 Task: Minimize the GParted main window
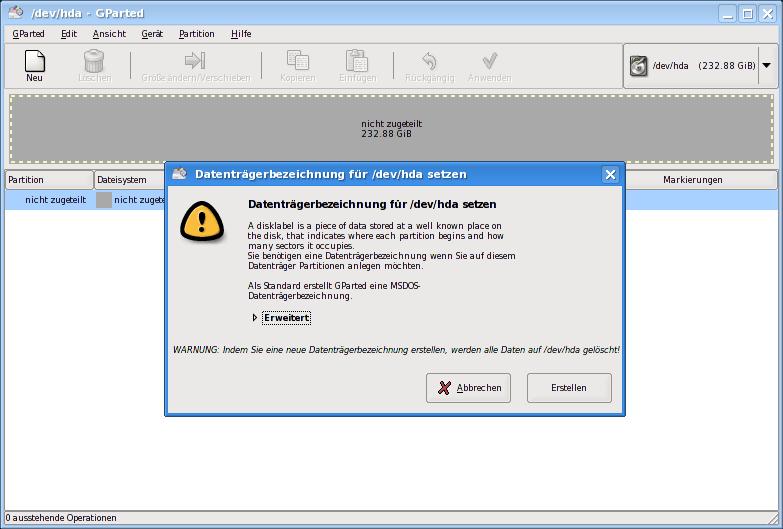728,13
